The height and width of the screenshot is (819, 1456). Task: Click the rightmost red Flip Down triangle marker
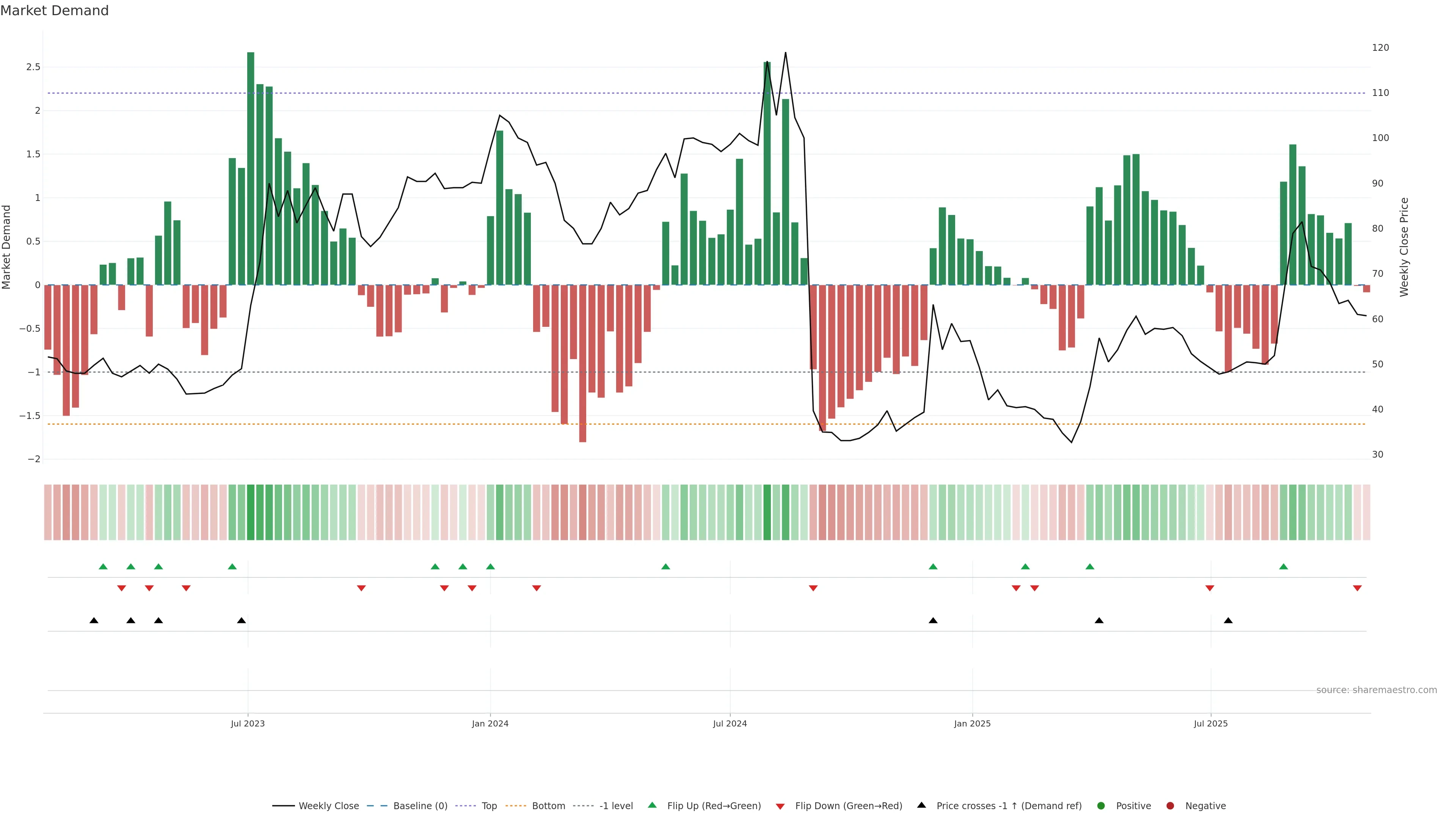pos(1357,588)
